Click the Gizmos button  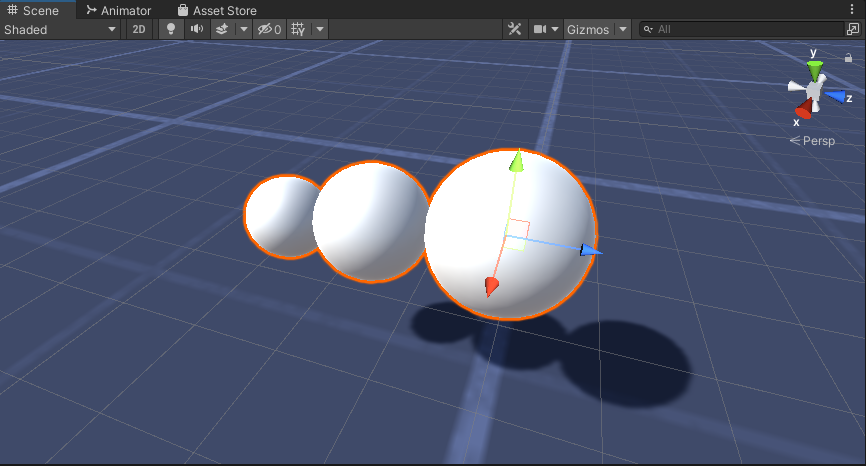click(587, 29)
